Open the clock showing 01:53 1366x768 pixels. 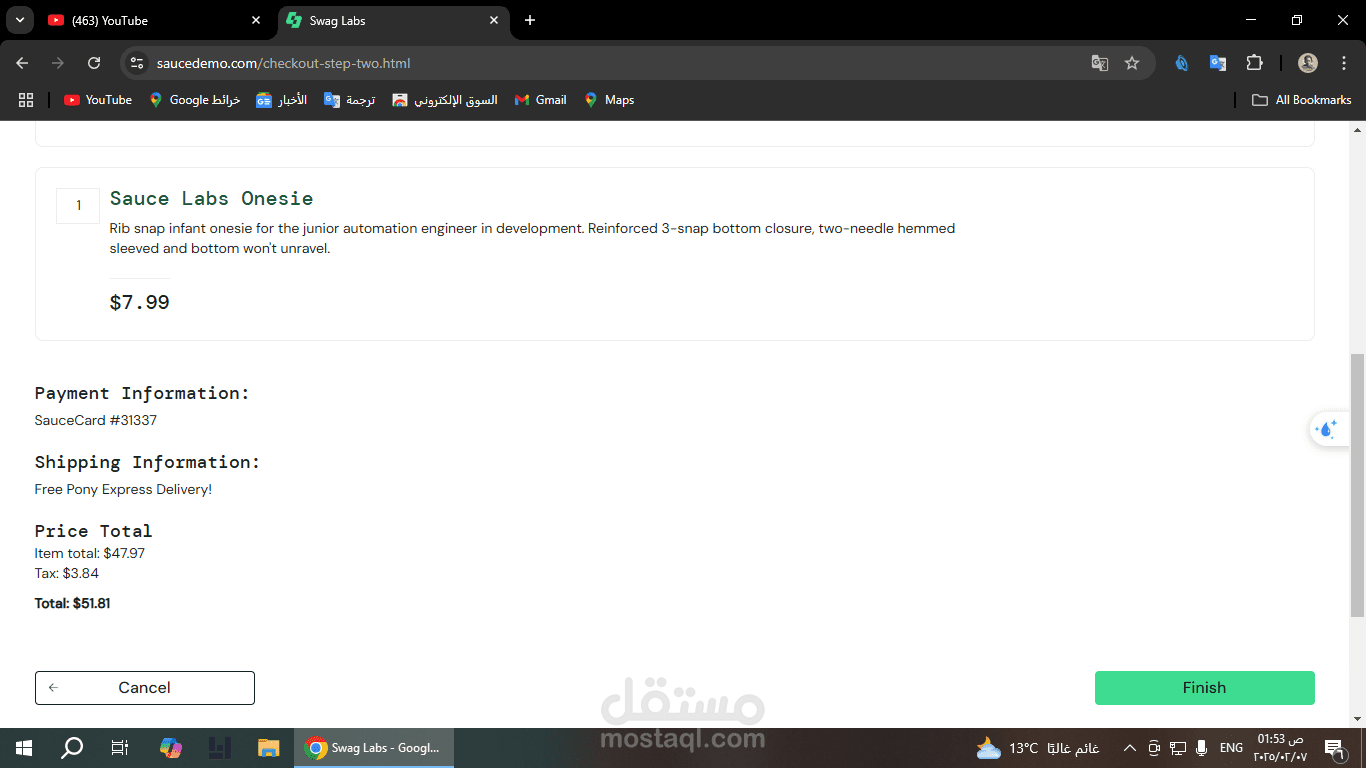pos(1280,748)
